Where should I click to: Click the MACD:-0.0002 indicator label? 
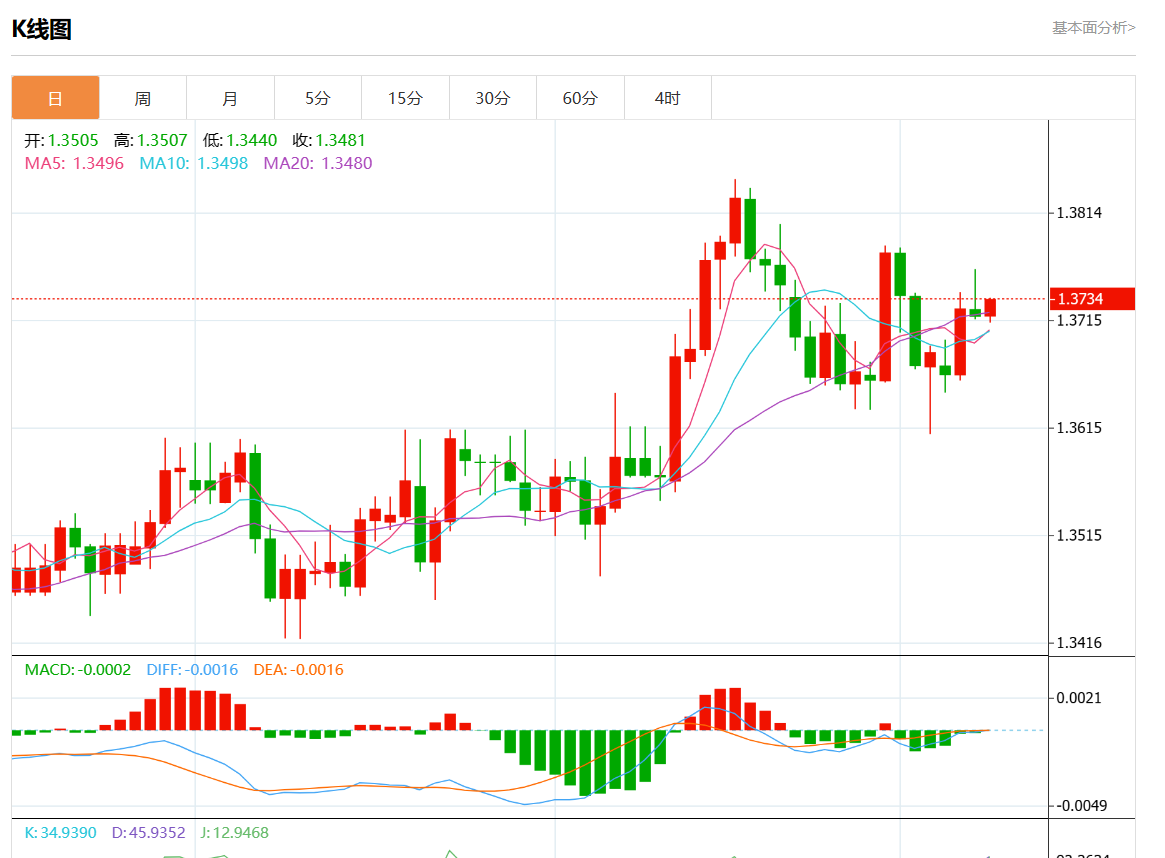(77, 670)
